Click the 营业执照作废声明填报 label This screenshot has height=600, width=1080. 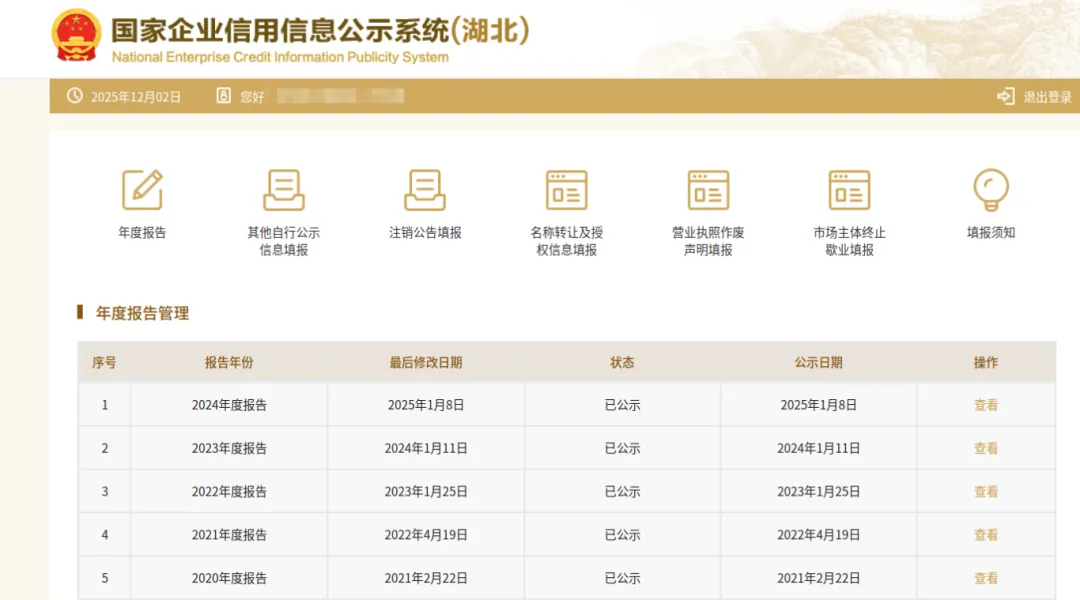708,241
